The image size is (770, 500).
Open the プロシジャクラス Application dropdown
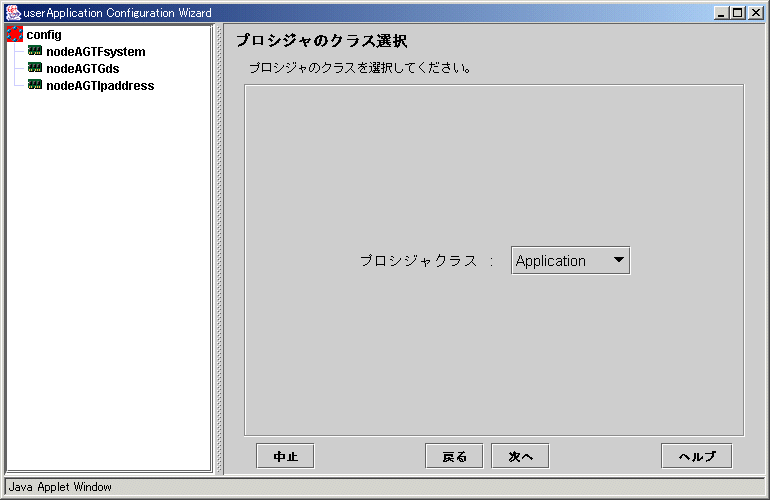coord(570,260)
